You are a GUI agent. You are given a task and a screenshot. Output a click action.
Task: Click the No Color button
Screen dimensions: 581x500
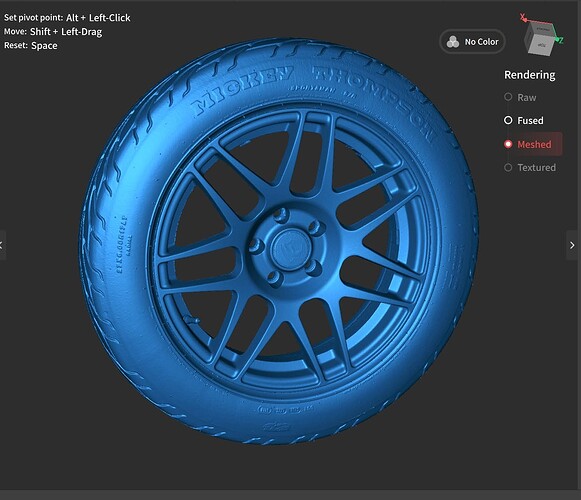click(x=472, y=42)
